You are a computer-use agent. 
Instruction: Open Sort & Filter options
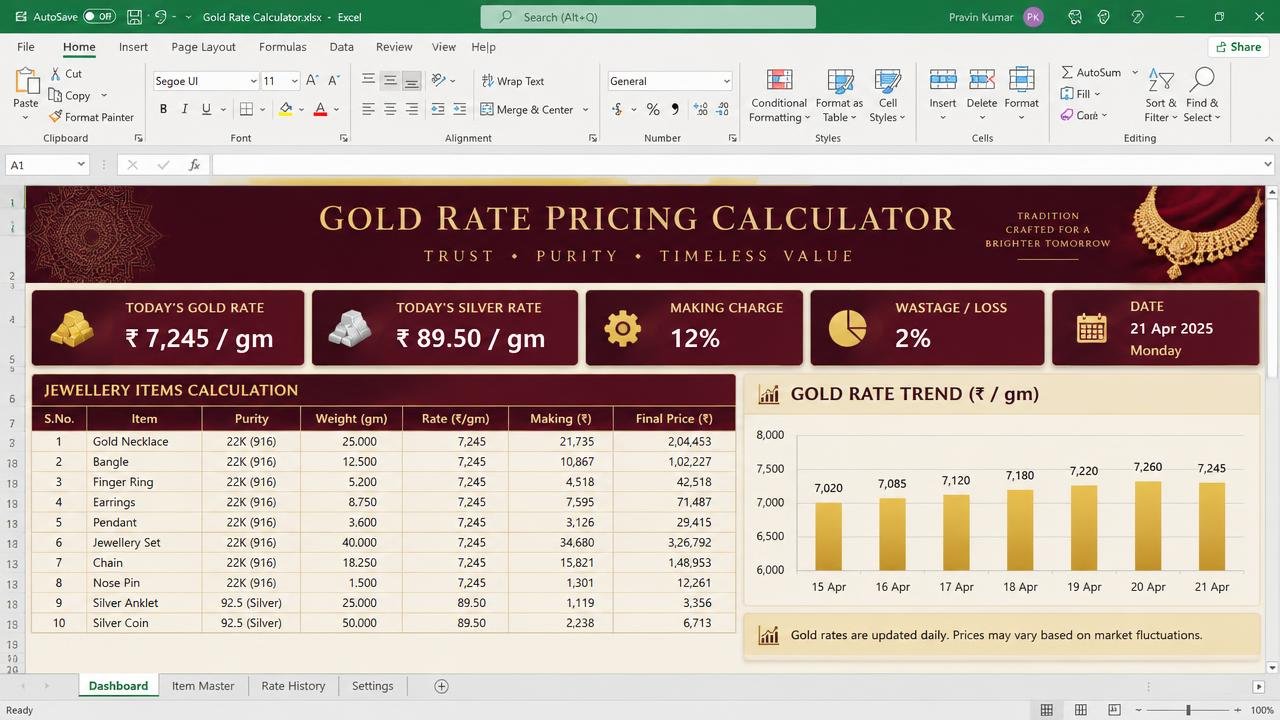pos(1161,96)
